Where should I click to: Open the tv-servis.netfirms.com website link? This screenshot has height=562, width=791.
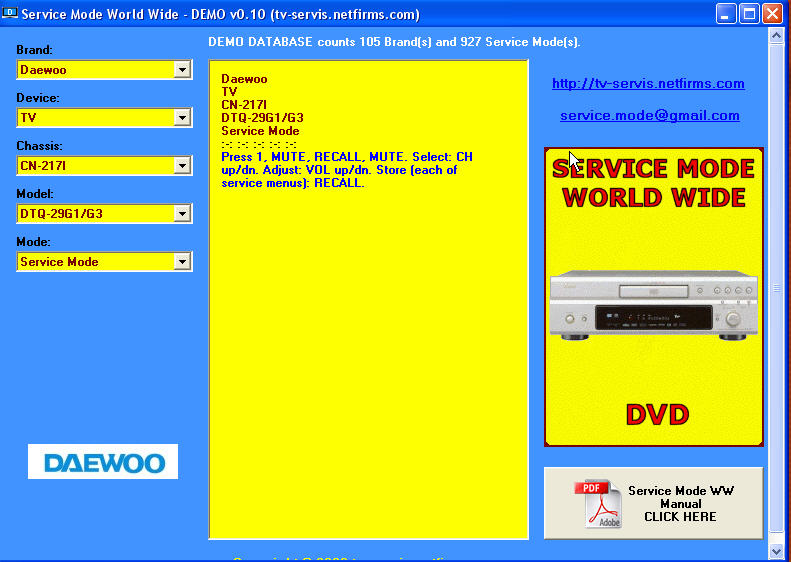click(x=648, y=84)
